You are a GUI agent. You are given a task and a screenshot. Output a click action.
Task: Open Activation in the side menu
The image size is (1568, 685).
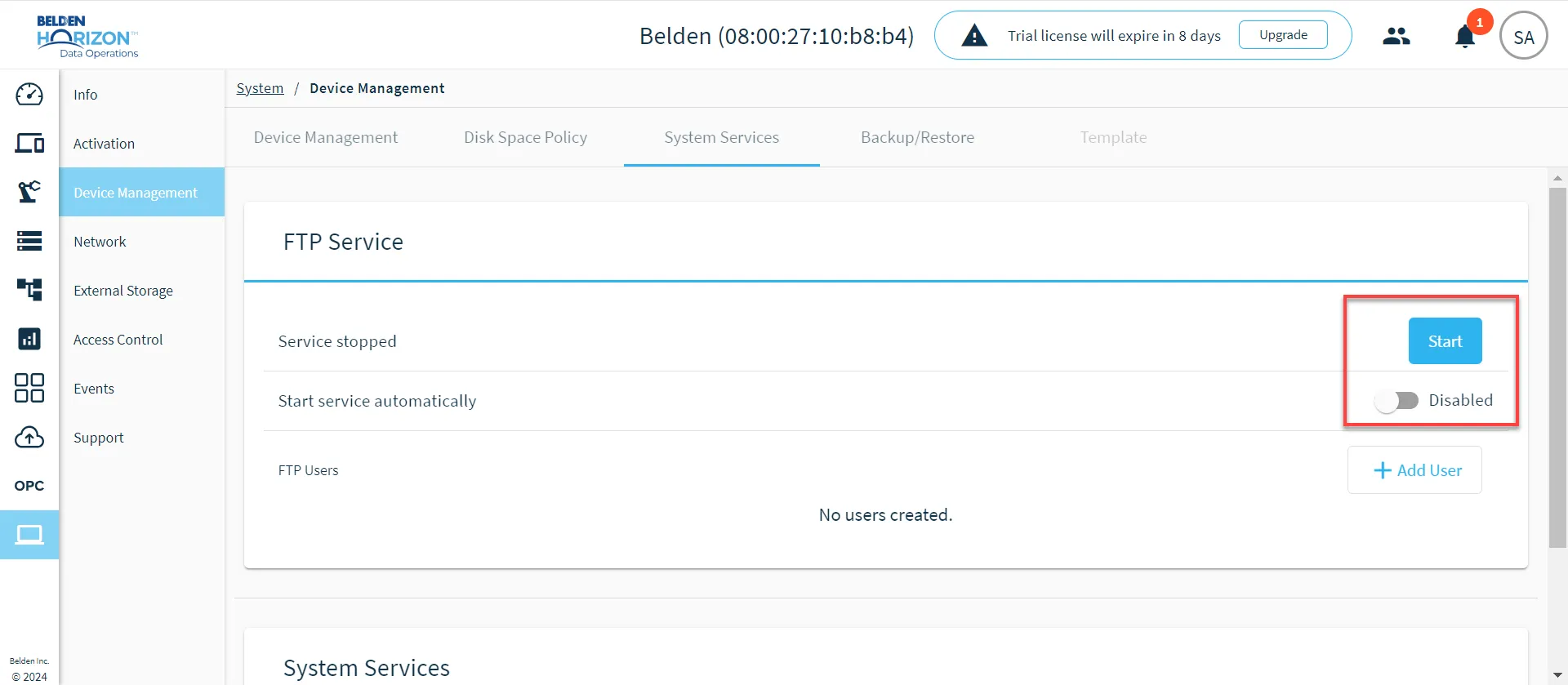[141, 144]
